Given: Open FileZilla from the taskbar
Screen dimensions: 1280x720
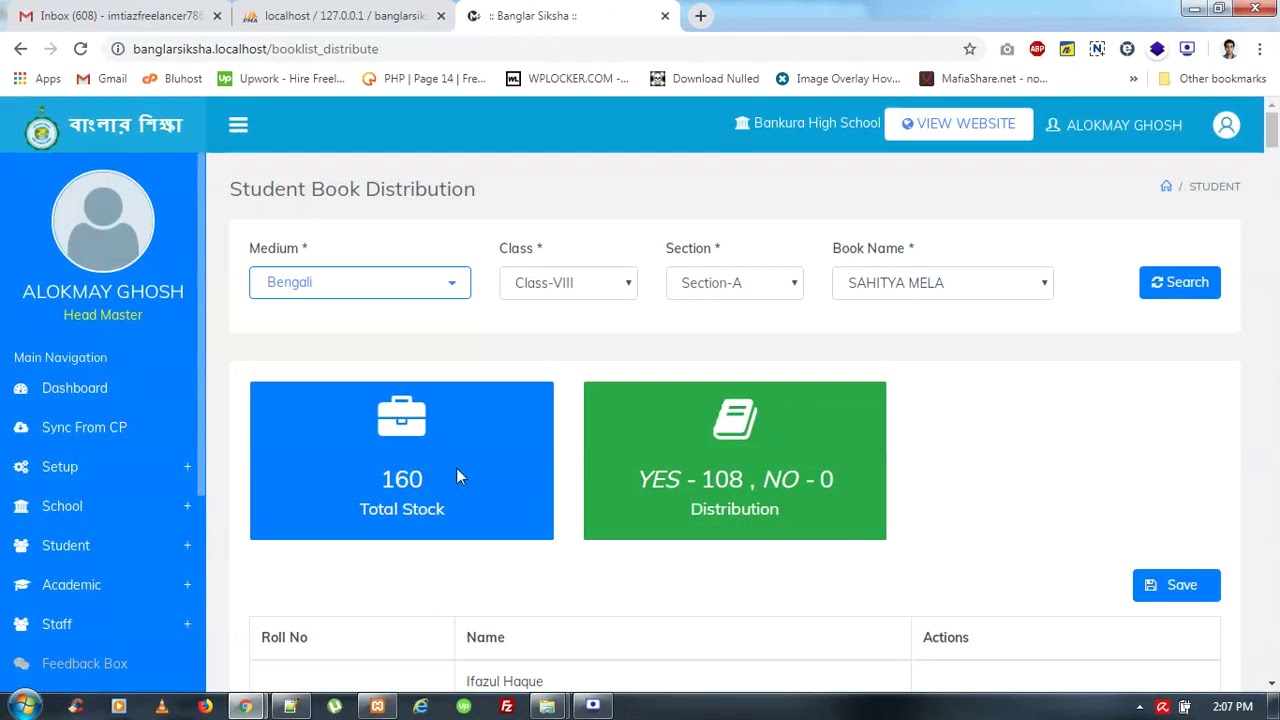Looking at the screenshot, I should tap(506, 706).
